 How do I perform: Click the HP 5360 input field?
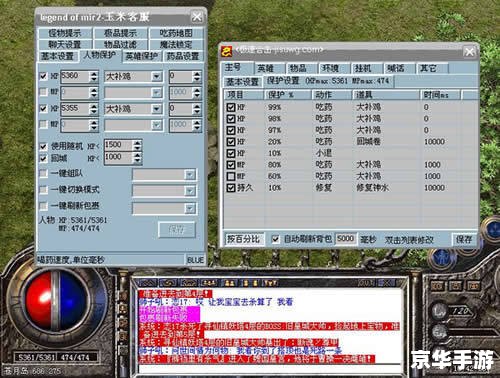[75, 77]
